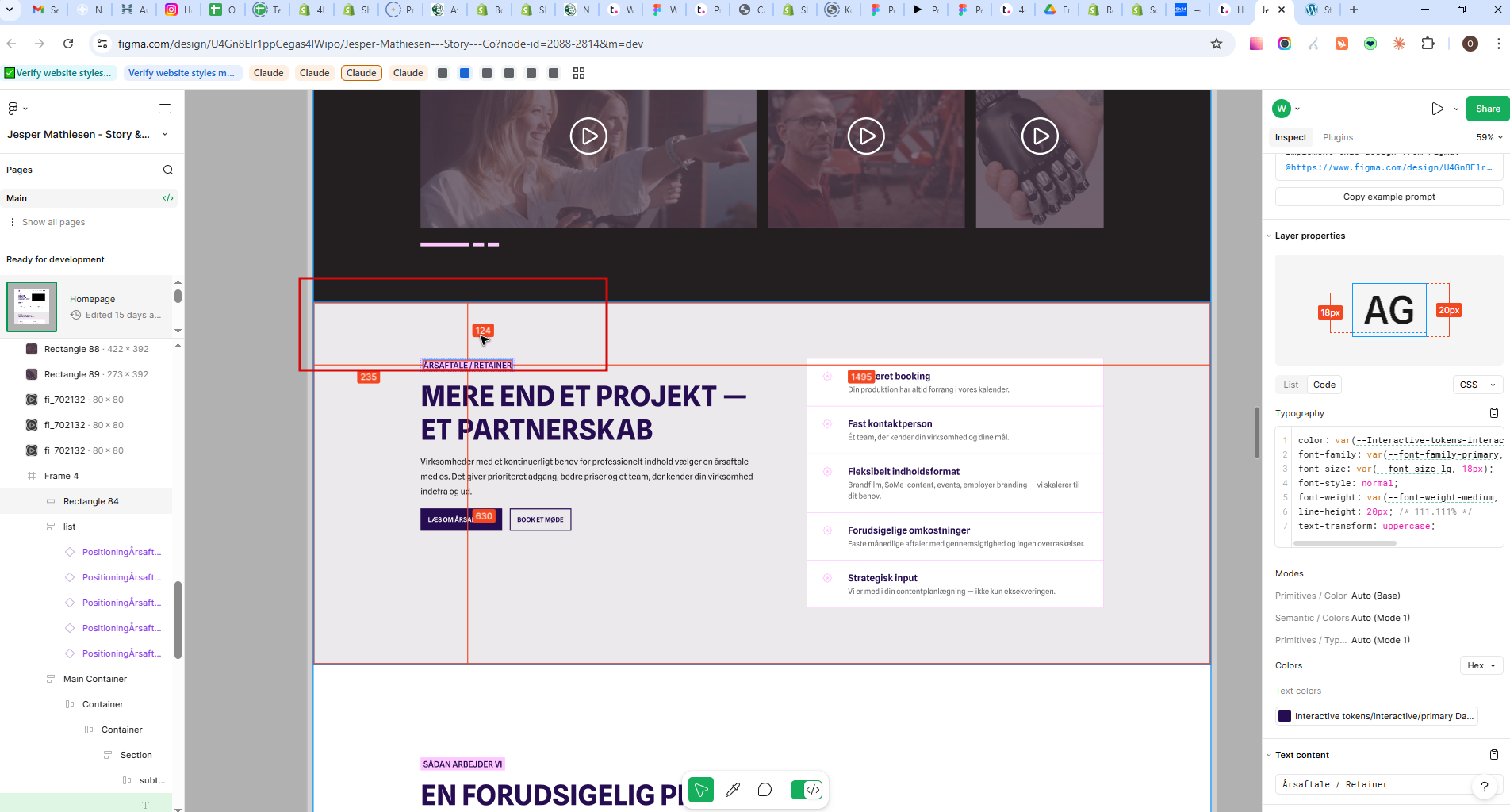
Task: Reload the Figma page
Action: [x=68, y=44]
